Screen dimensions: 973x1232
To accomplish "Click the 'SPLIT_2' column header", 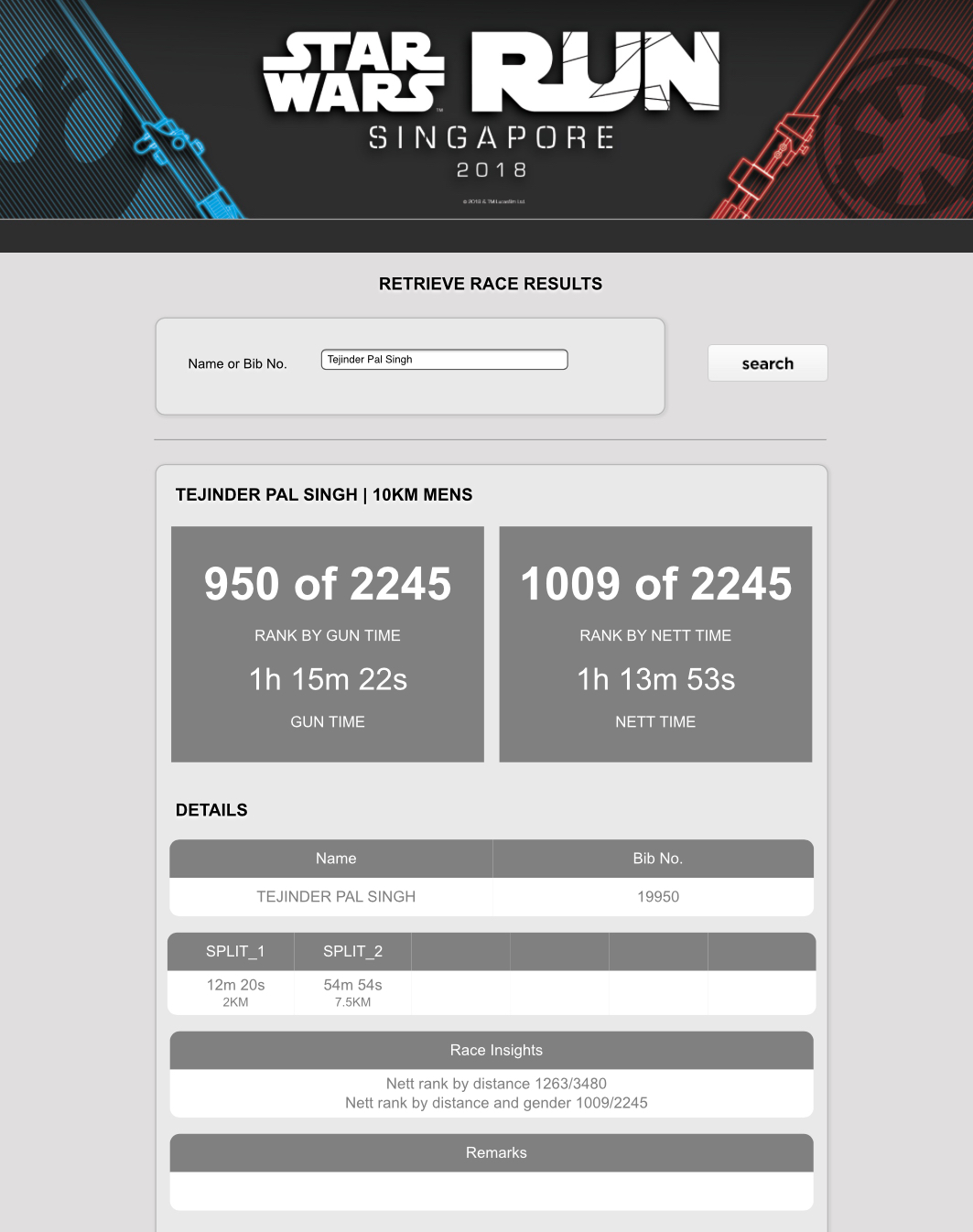I will coord(352,951).
